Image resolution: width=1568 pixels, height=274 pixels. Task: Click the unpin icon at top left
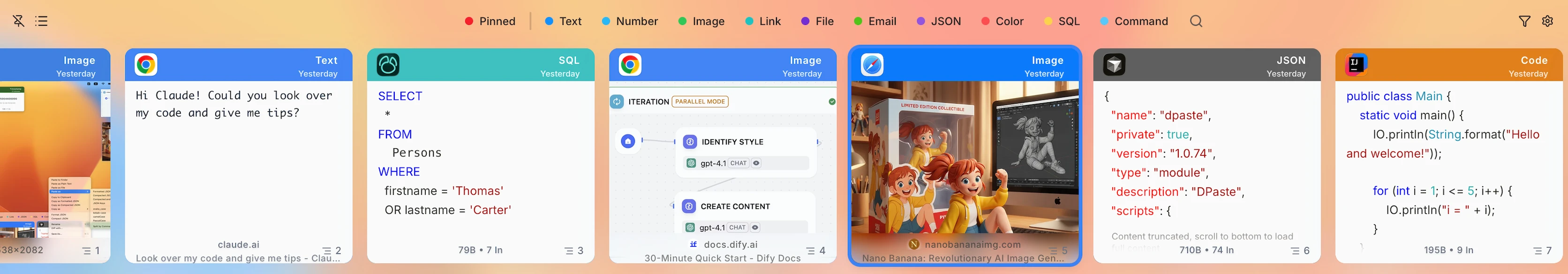(x=19, y=21)
